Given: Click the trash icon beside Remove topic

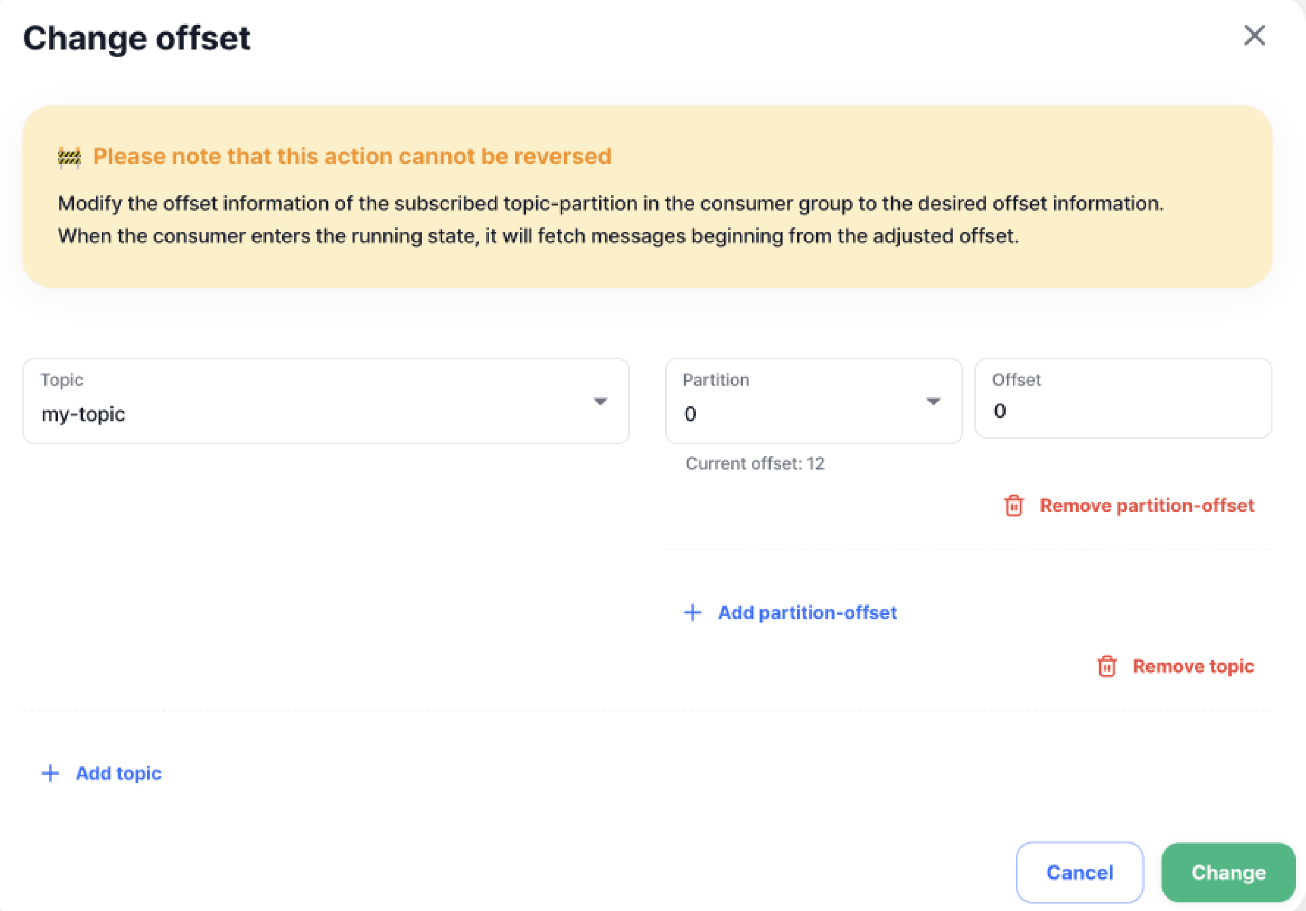Looking at the screenshot, I should point(1107,666).
